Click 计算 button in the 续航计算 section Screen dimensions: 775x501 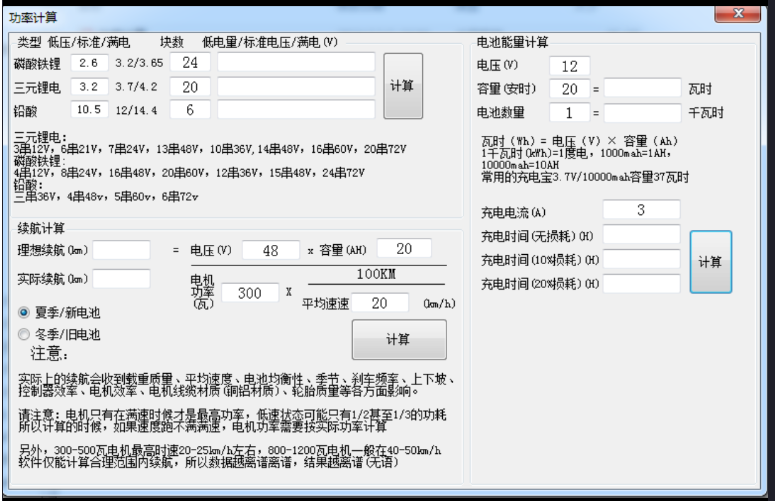[398, 340]
